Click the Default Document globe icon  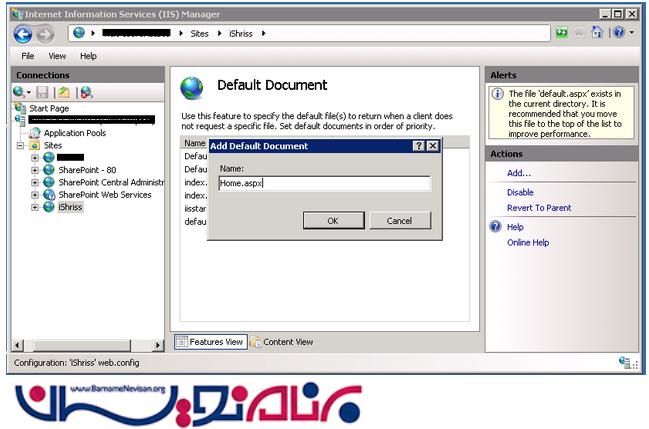point(192,88)
